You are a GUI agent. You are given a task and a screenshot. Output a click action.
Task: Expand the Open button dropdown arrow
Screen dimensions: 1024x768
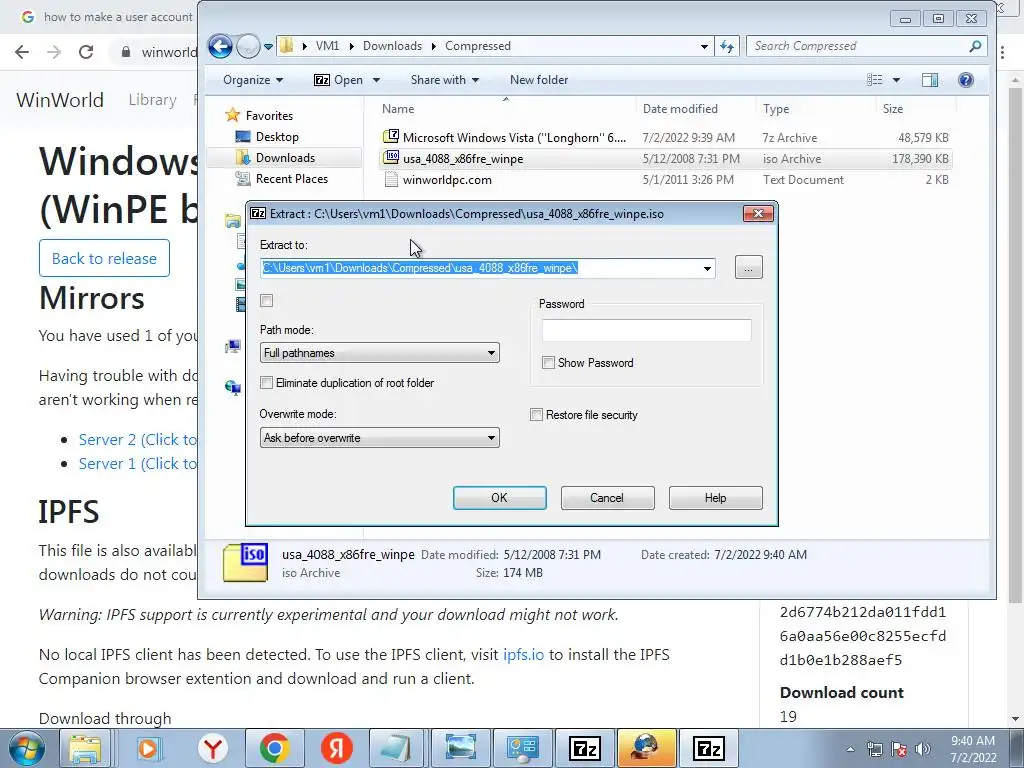pyautogui.click(x=376, y=80)
